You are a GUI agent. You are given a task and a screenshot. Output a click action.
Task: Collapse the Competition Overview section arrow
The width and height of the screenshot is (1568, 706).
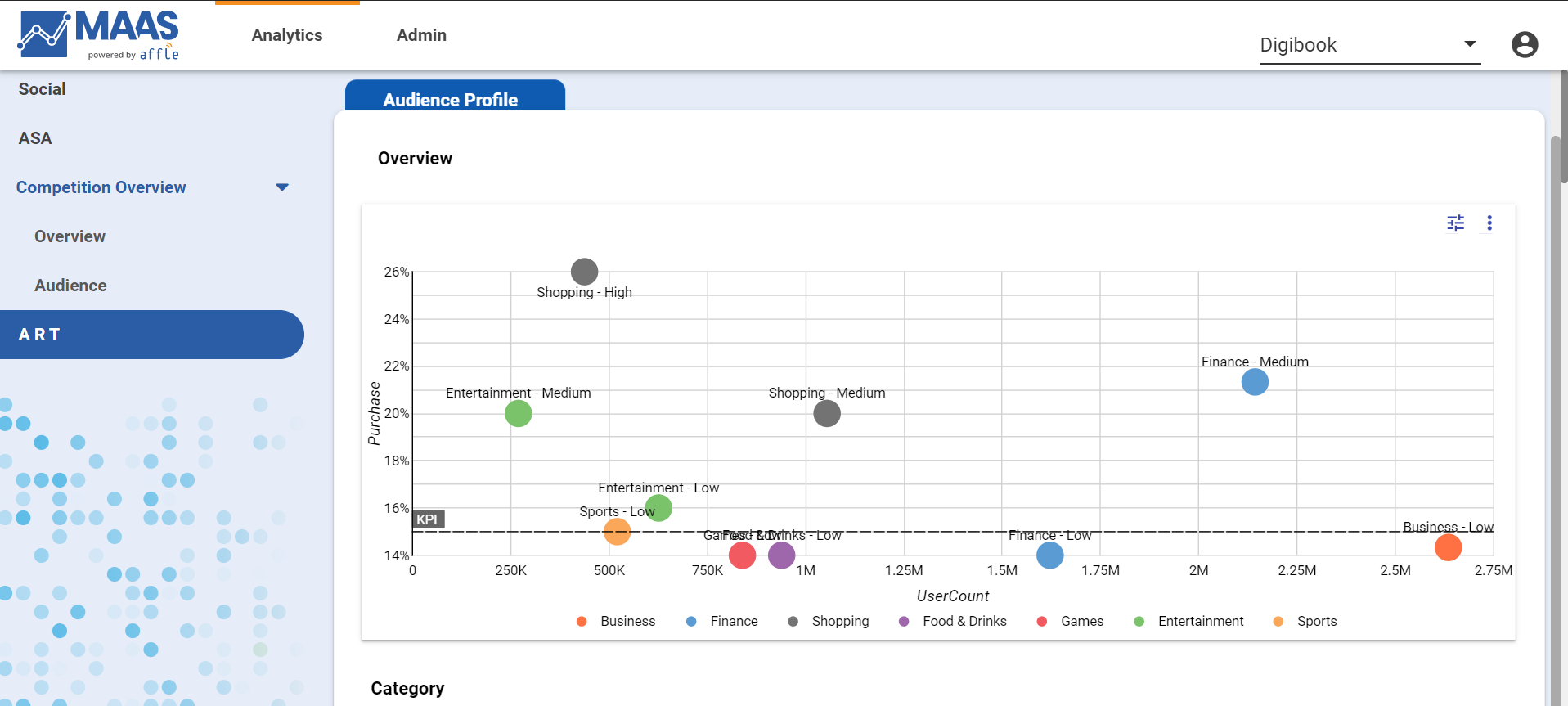(282, 187)
